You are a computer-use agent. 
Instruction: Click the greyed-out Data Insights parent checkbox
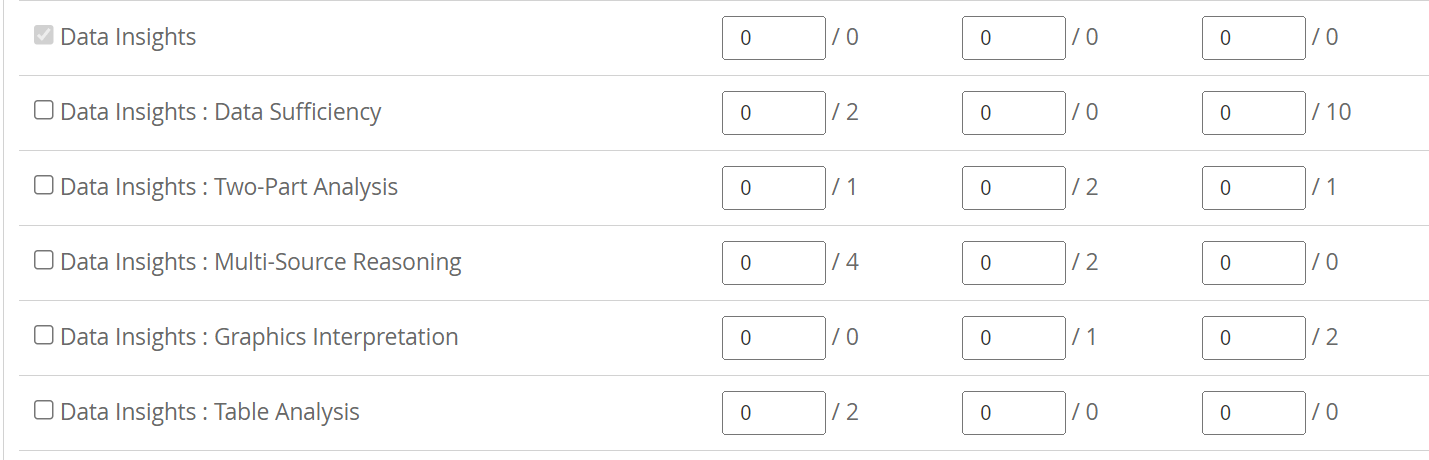pos(44,36)
